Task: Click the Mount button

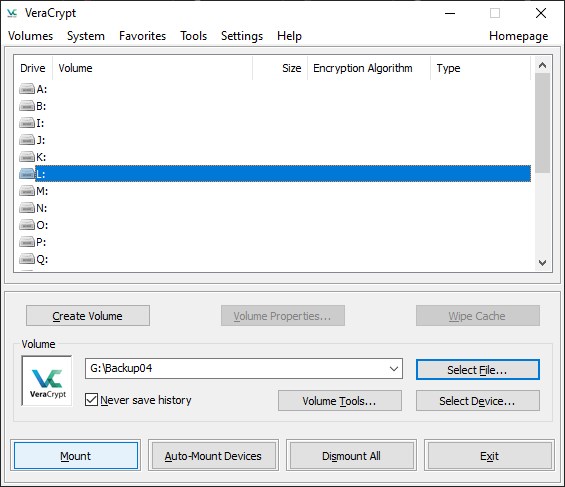Action: pos(76,456)
